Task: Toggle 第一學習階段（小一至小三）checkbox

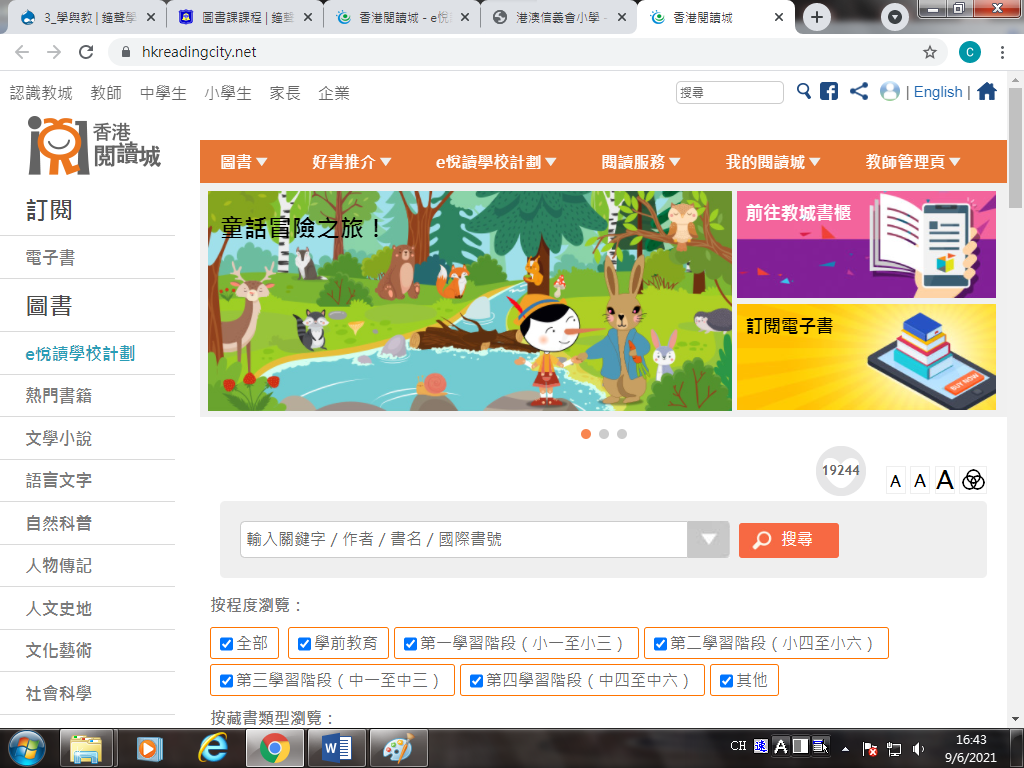Action: coord(410,644)
